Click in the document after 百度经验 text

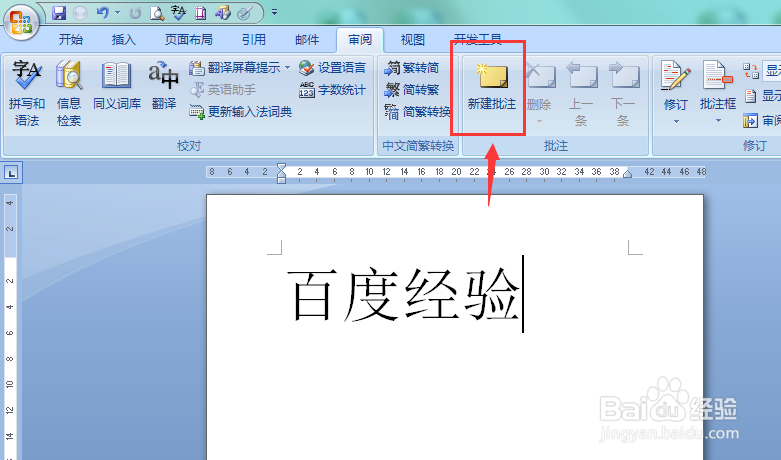(x=523, y=294)
